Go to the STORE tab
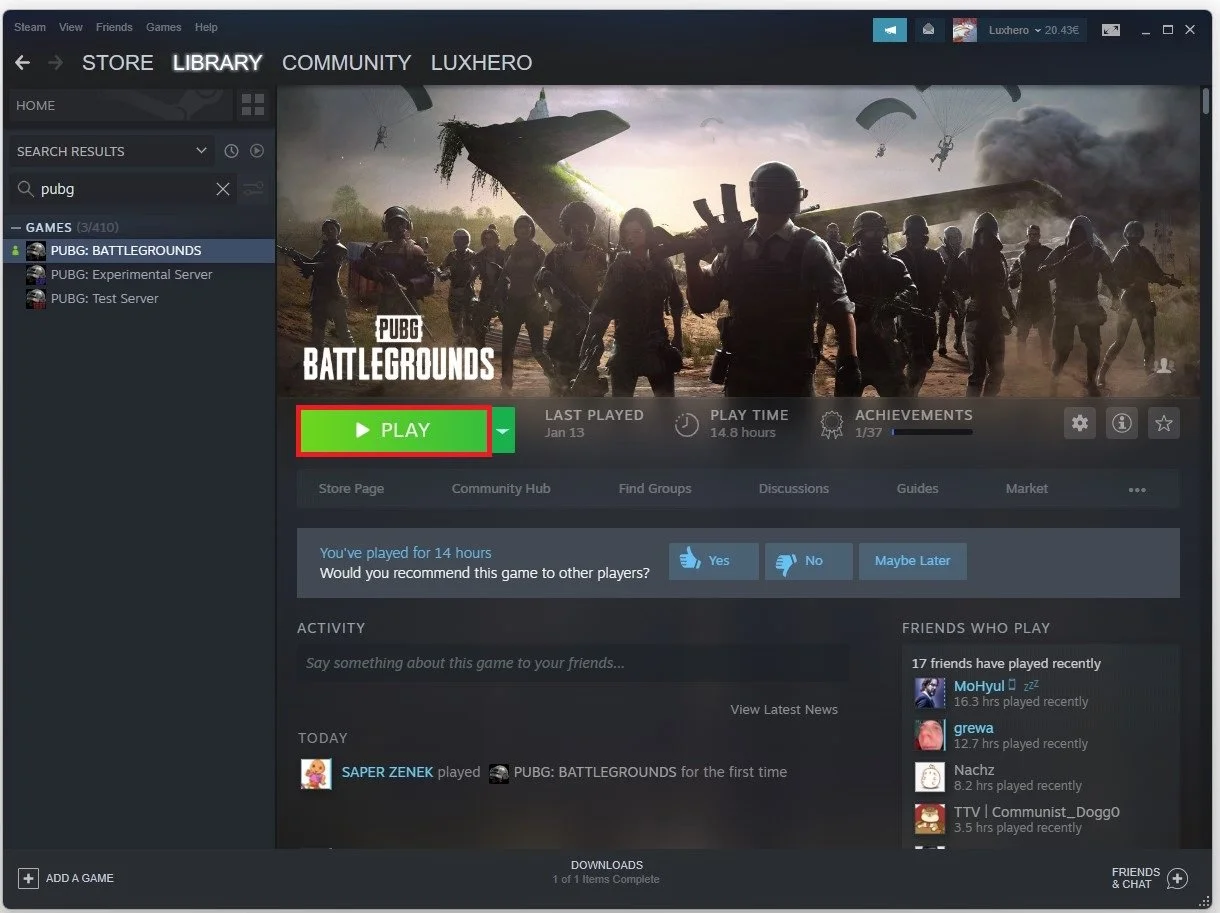This screenshot has height=913, width=1220. [117, 63]
